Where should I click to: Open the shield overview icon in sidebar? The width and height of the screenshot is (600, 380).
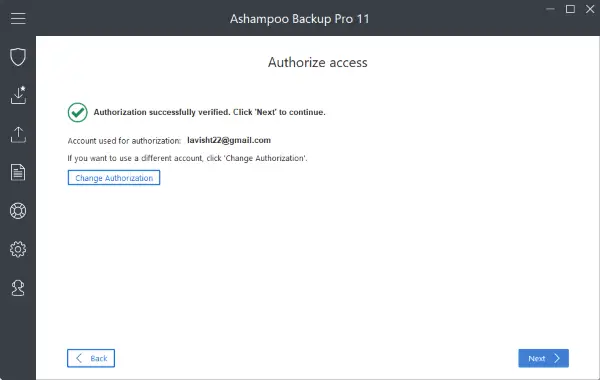(x=18, y=57)
